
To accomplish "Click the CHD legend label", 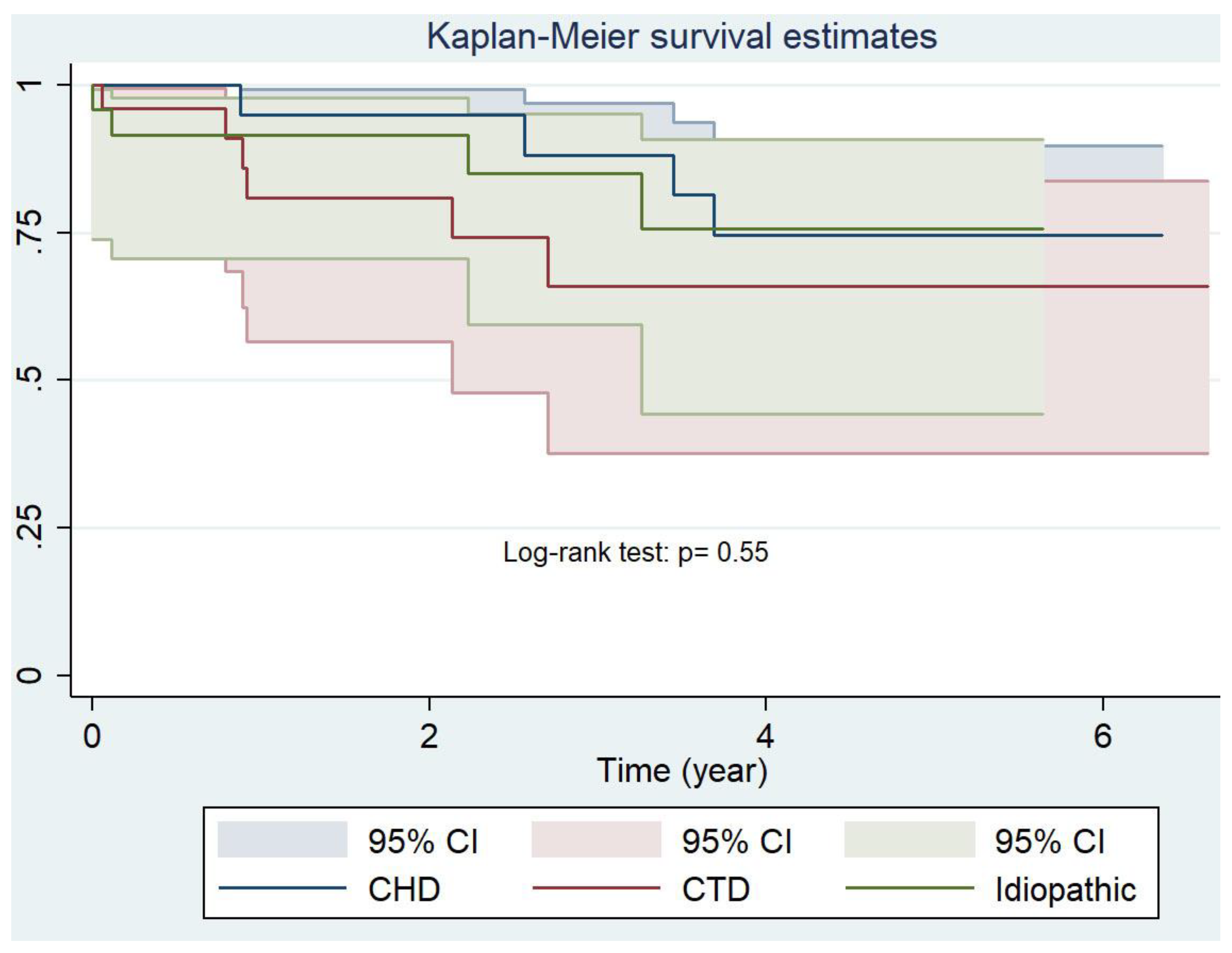I will [x=404, y=890].
